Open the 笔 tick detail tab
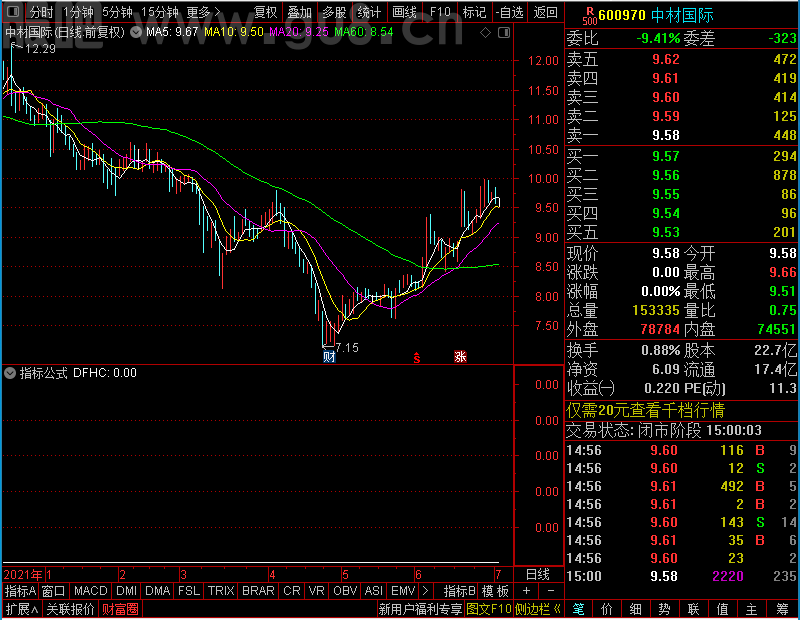 [579, 609]
